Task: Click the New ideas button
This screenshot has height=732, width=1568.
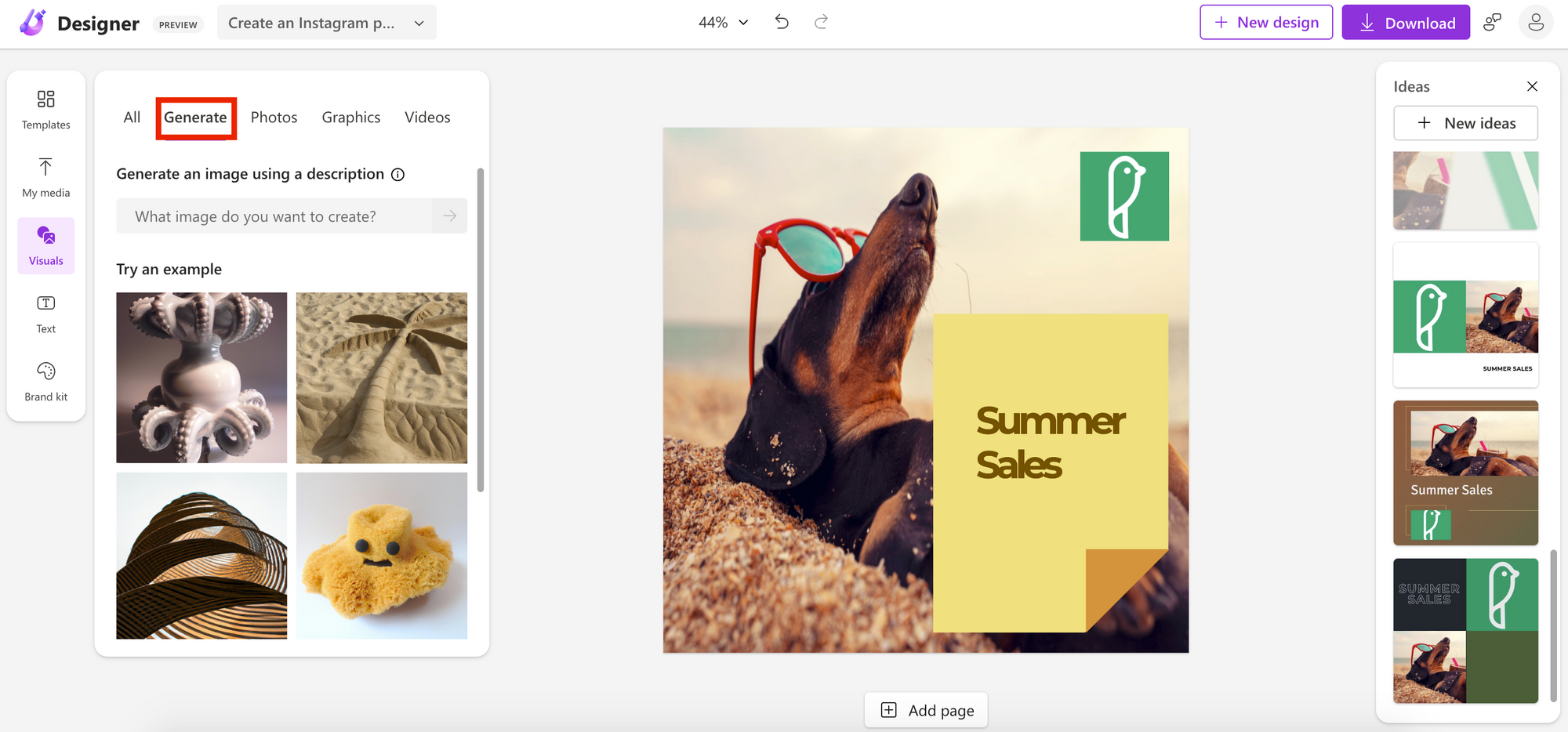Action: [1465, 123]
